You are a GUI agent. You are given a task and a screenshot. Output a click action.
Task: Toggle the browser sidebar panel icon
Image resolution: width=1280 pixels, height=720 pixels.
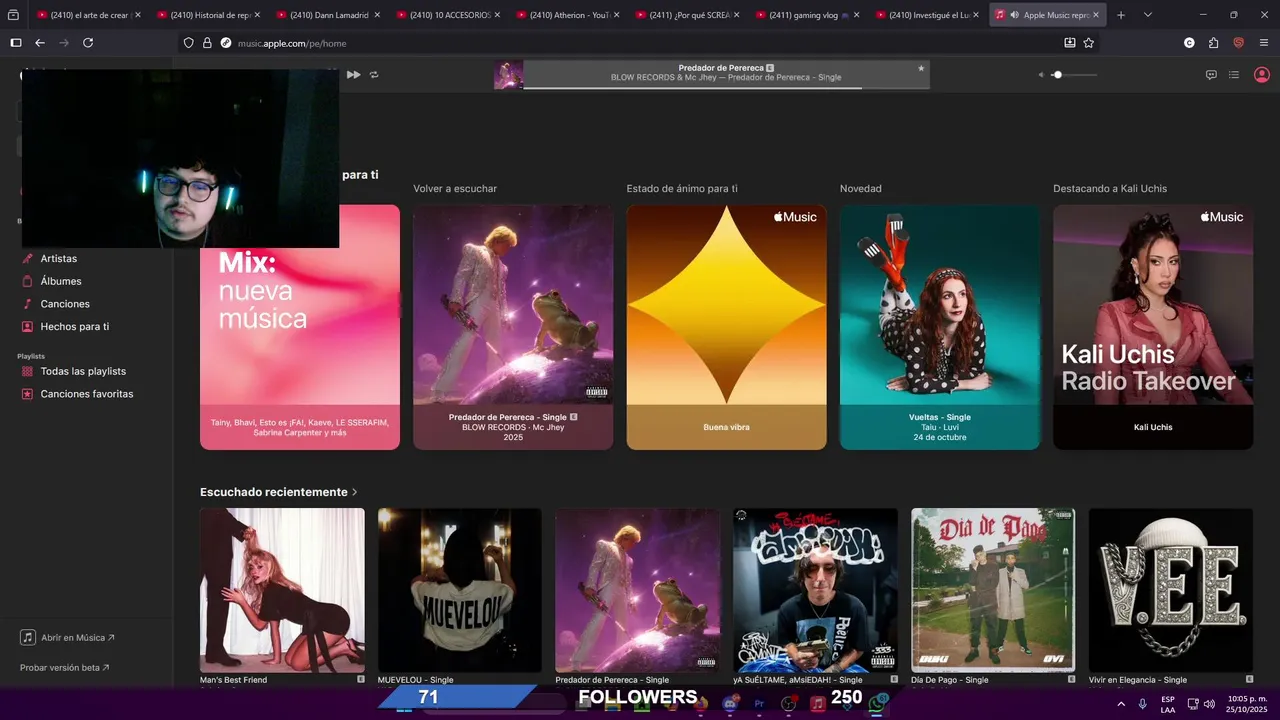coord(15,43)
